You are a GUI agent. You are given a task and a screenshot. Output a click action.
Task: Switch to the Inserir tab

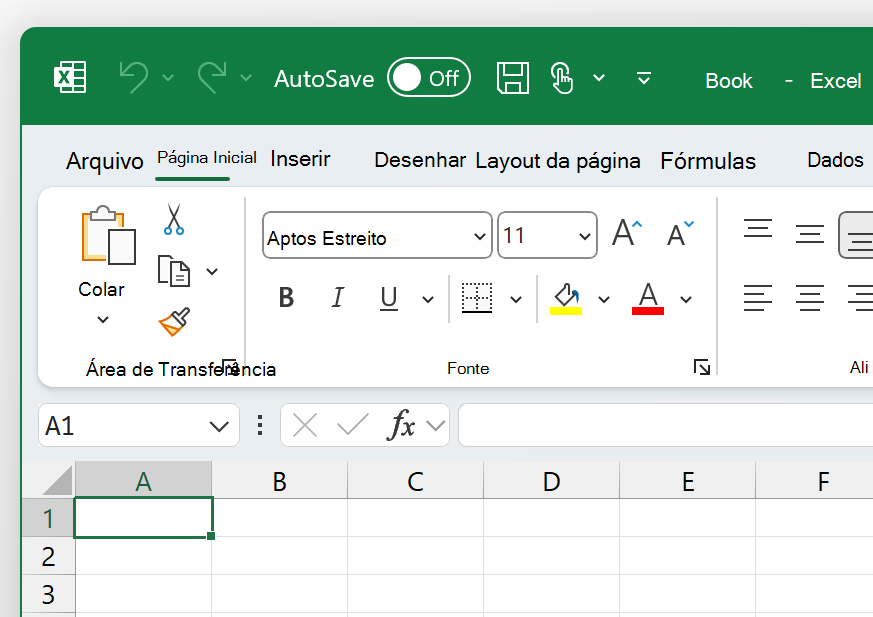tap(300, 159)
